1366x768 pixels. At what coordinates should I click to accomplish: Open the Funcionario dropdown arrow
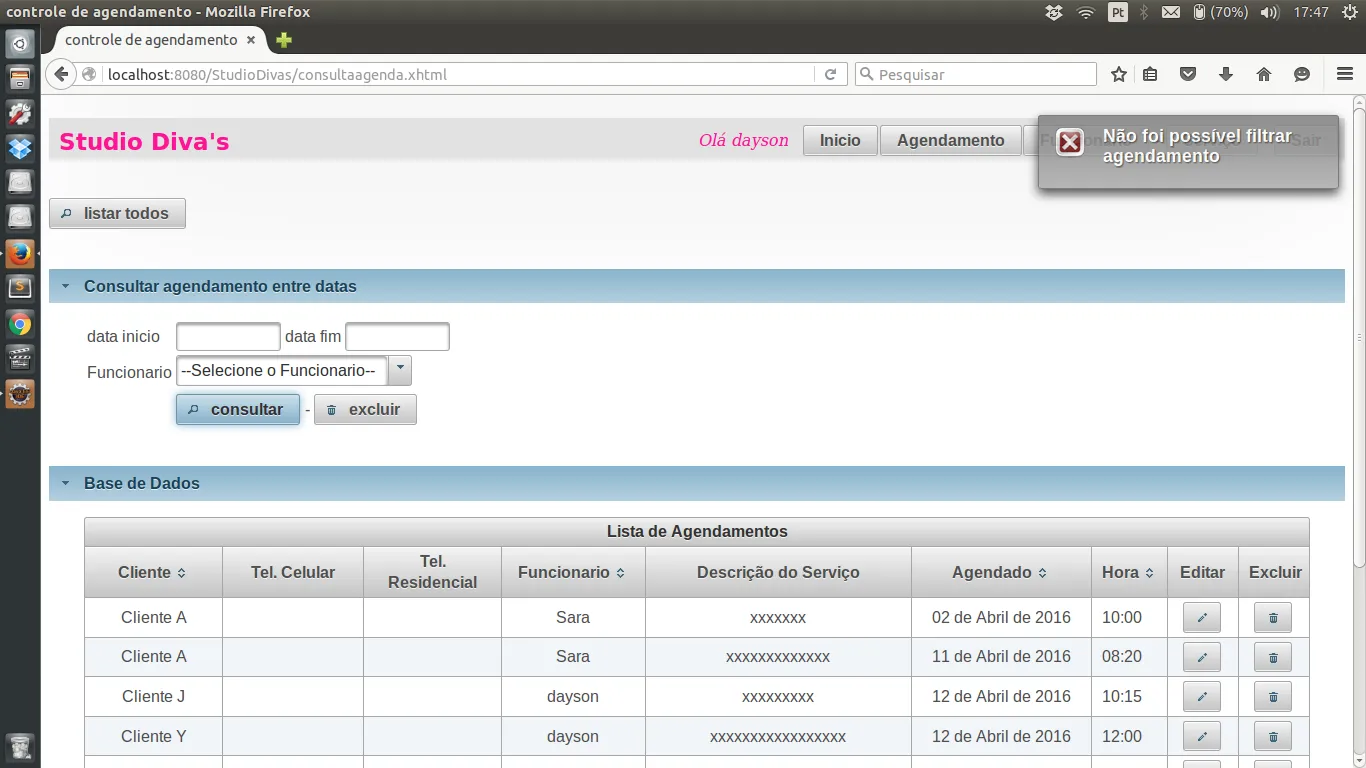tap(399, 370)
